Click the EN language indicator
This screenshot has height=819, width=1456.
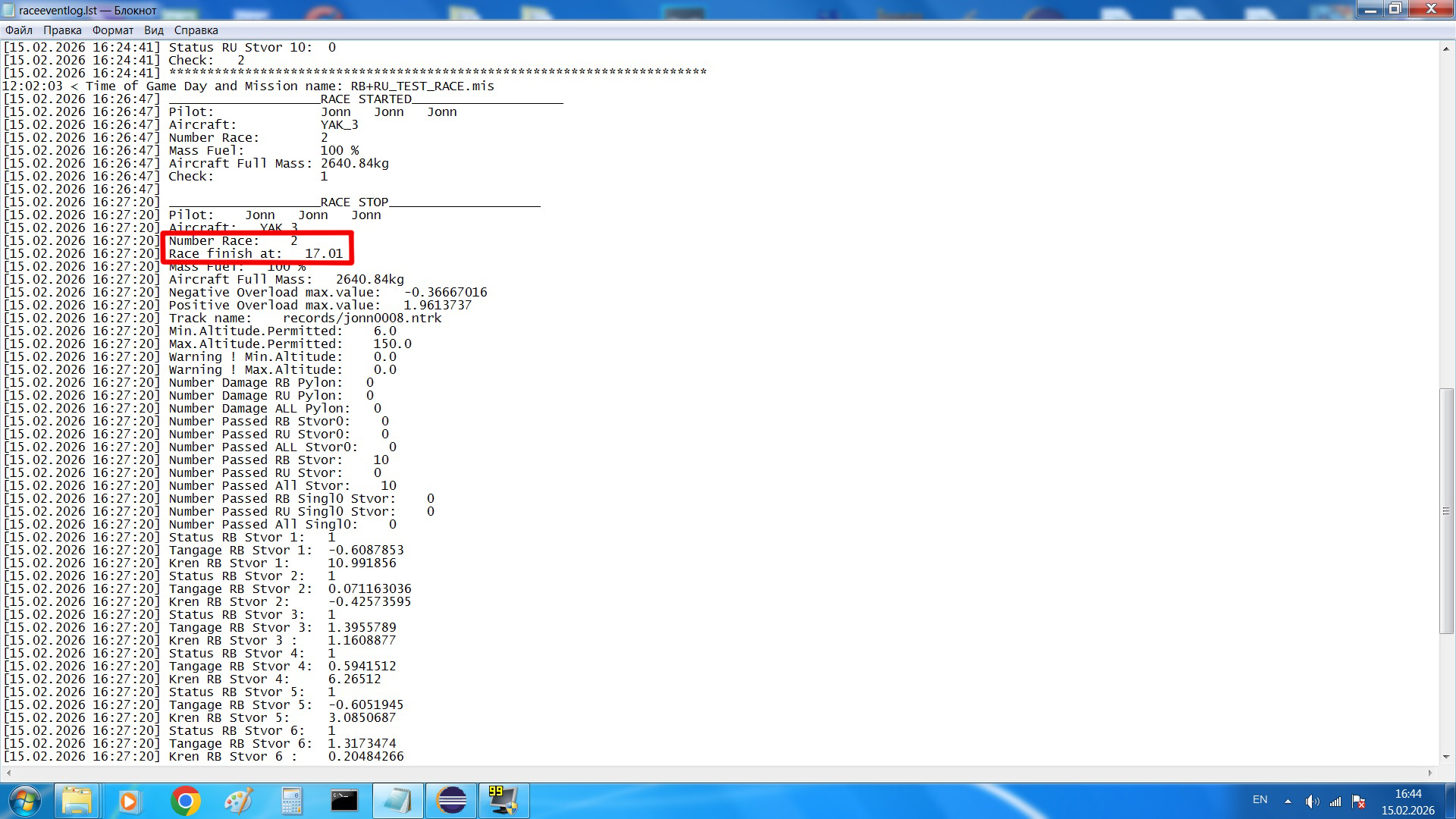coord(1260,800)
